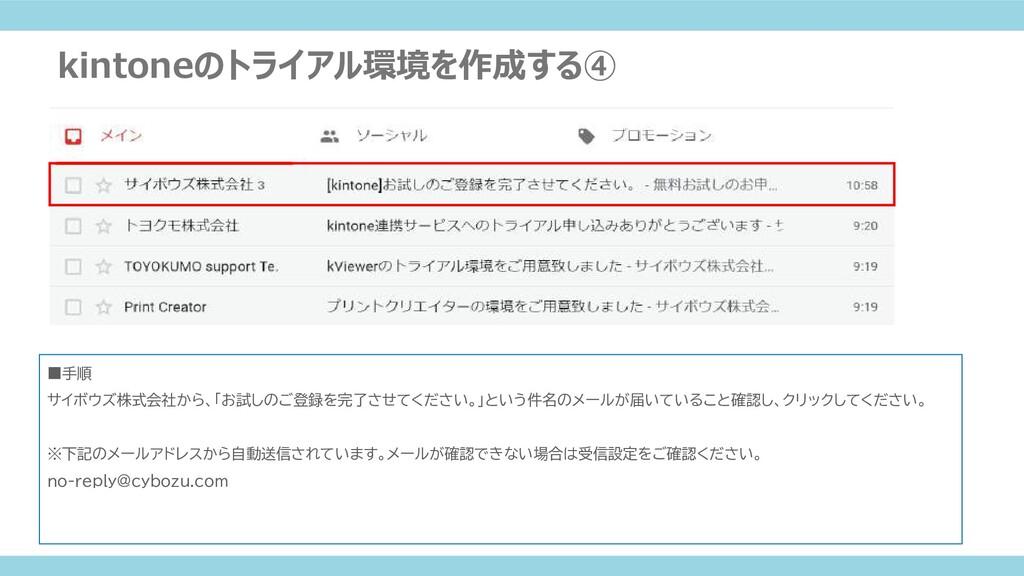1024x576 pixels.
Task: Click the 10:58 timestamp on first email
Action: point(862,185)
